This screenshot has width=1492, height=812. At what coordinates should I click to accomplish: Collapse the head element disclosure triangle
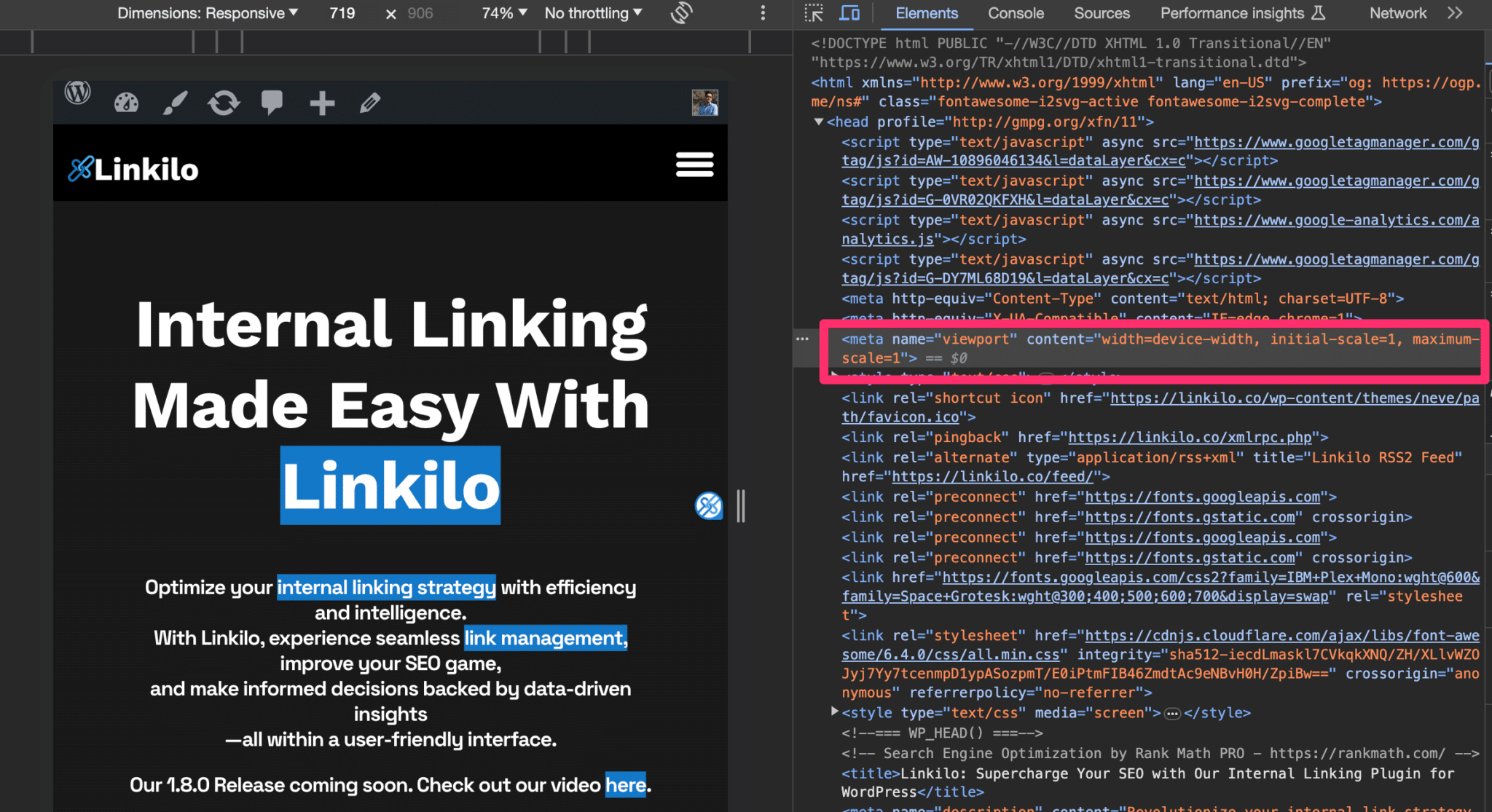pyautogui.click(x=820, y=122)
